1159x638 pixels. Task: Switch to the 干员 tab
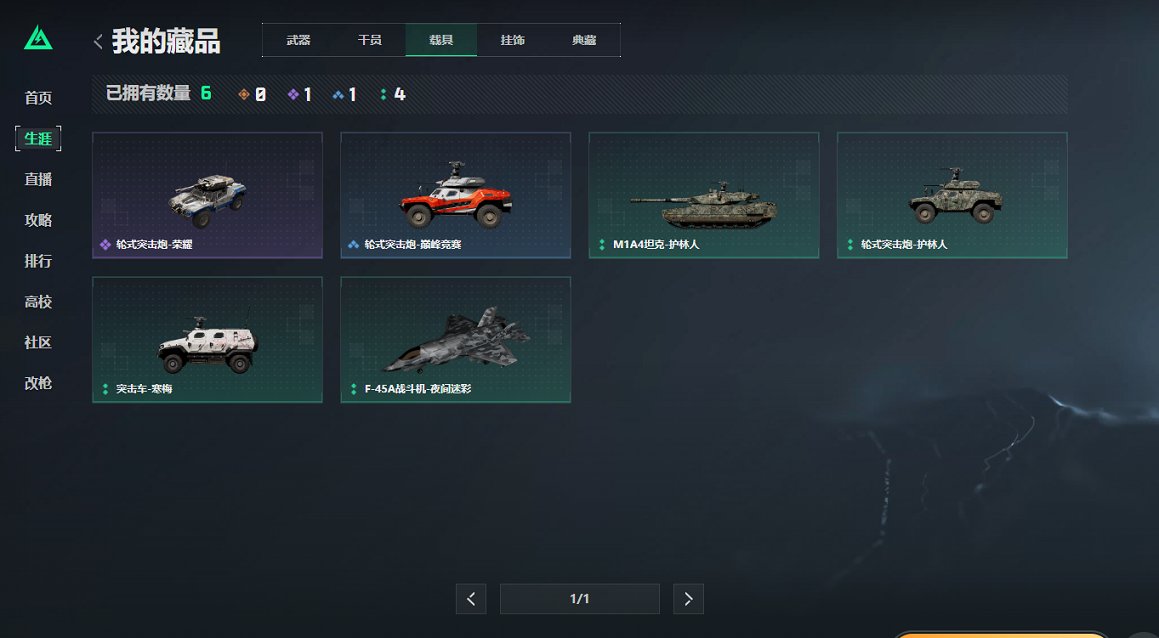[370, 40]
